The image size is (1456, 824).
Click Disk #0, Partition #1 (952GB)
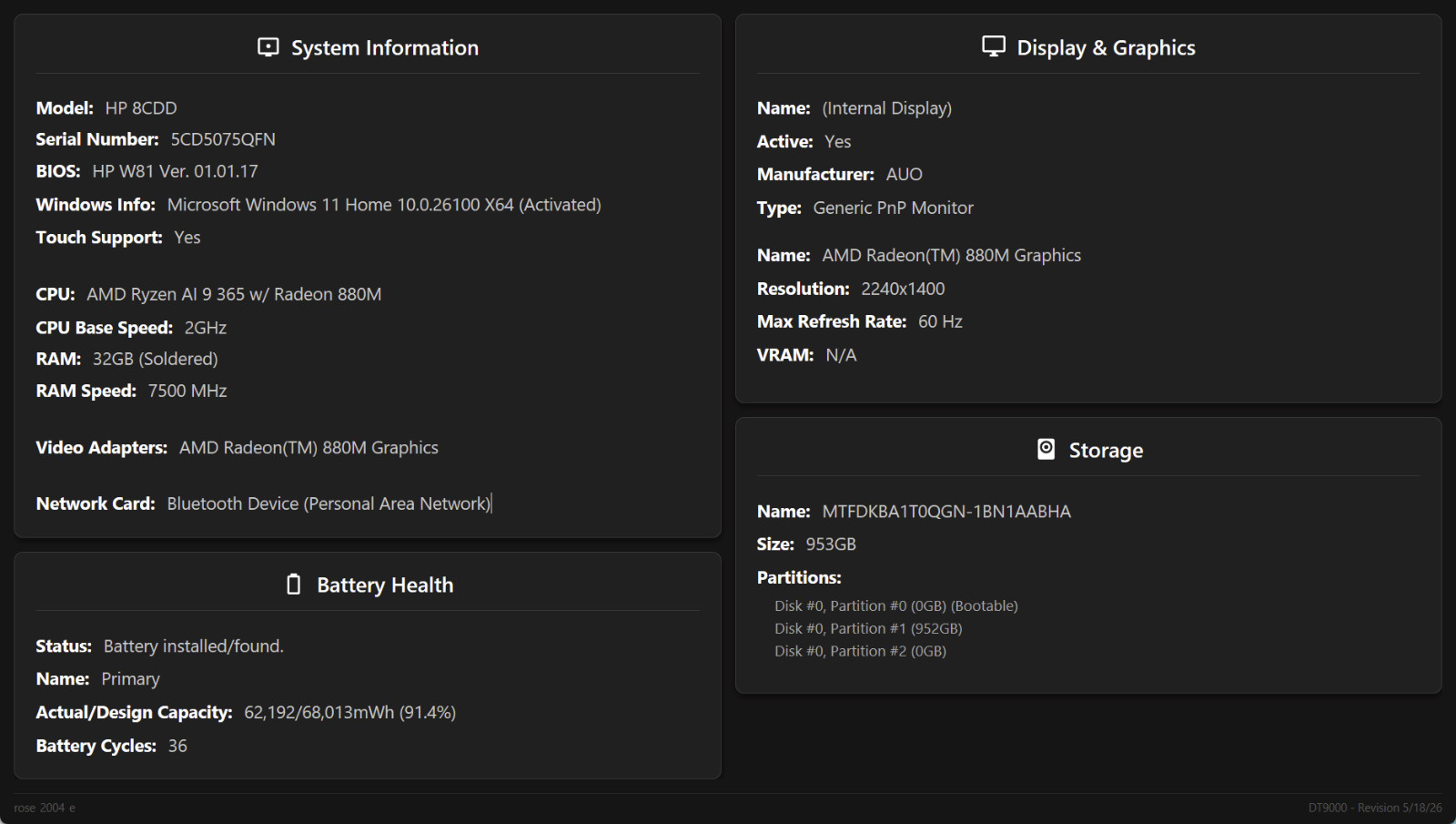click(868, 628)
